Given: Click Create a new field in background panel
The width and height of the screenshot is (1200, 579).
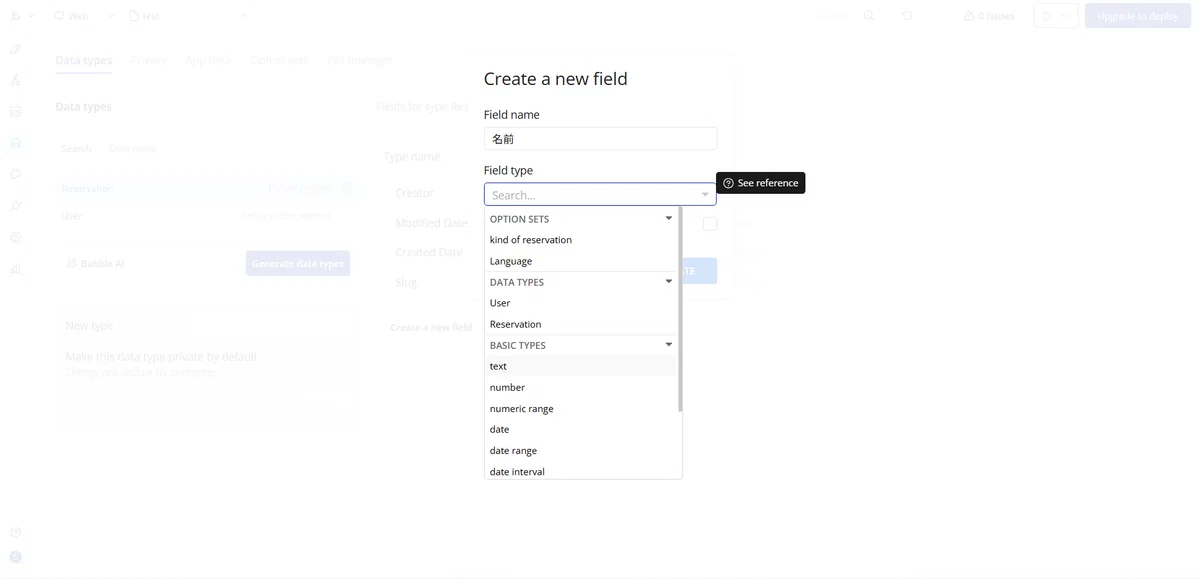Looking at the screenshot, I should click(431, 327).
